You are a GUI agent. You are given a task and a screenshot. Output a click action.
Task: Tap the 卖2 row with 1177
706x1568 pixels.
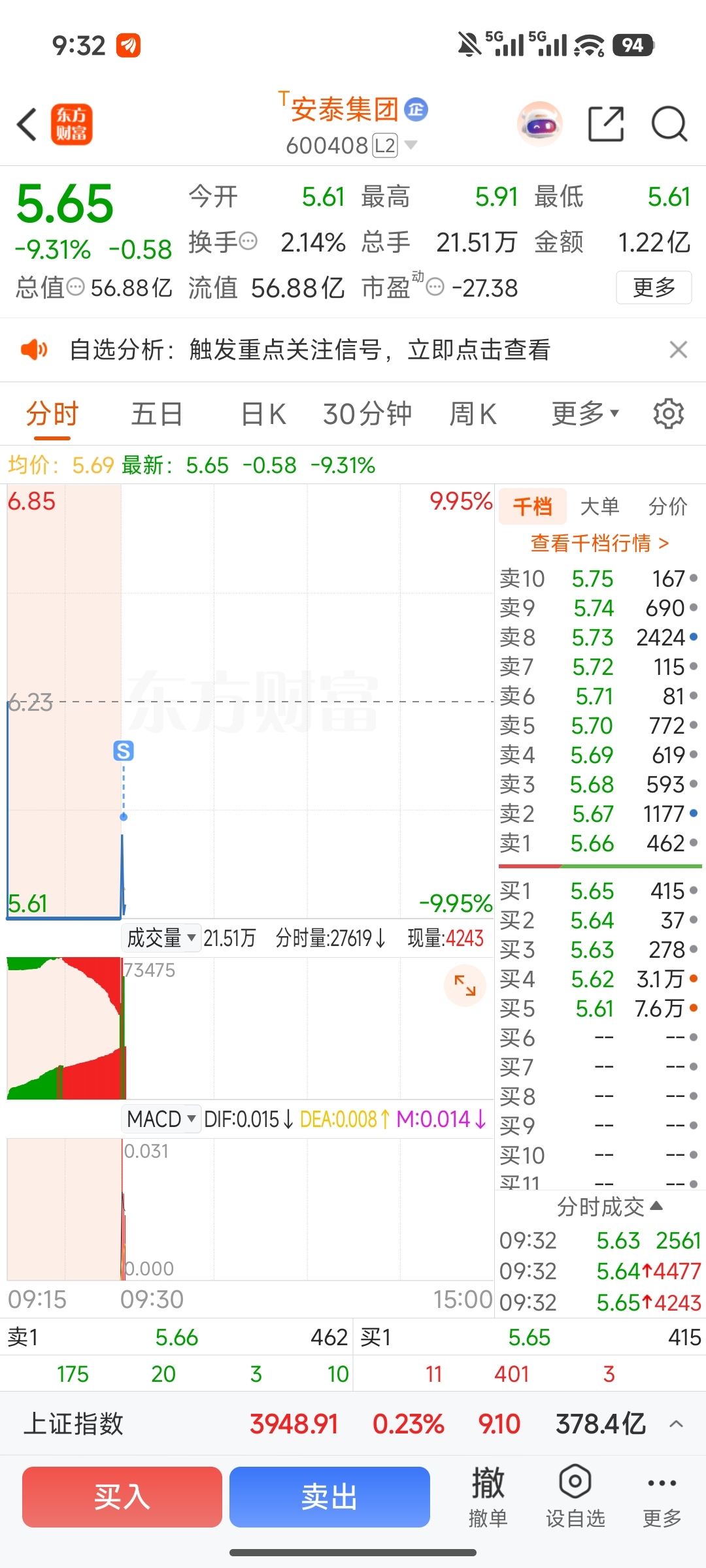(x=599, y=813)
